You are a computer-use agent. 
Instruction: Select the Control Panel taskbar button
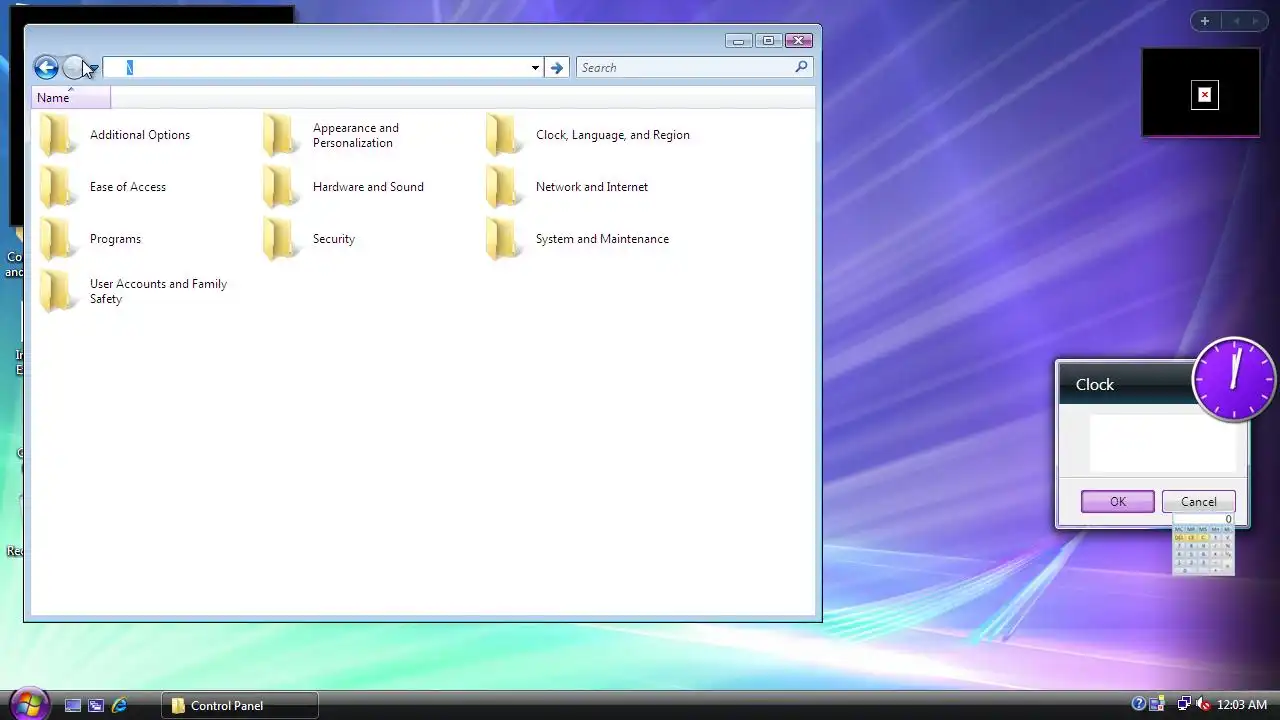point(240,705)
